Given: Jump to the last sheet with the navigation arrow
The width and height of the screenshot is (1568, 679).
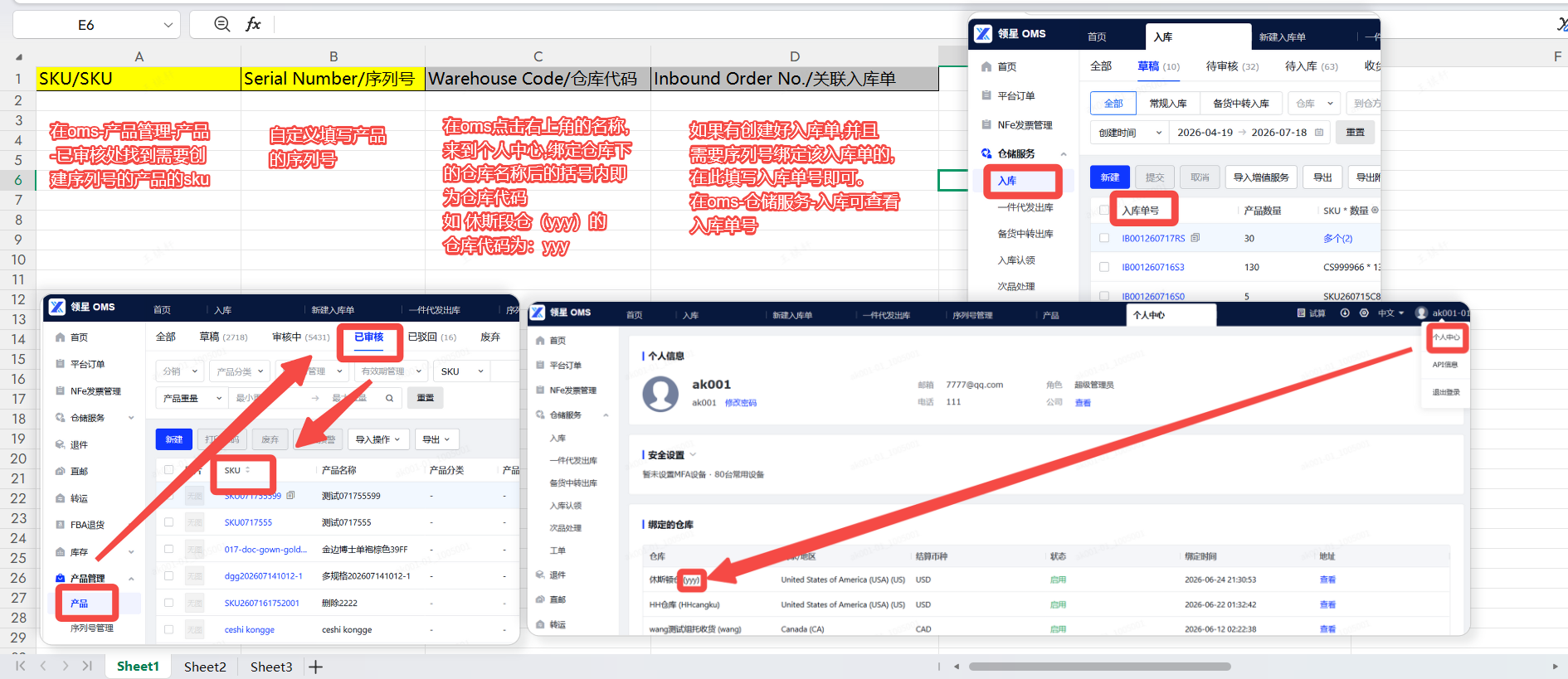Looking at the screenshot, I should point(86,666).
